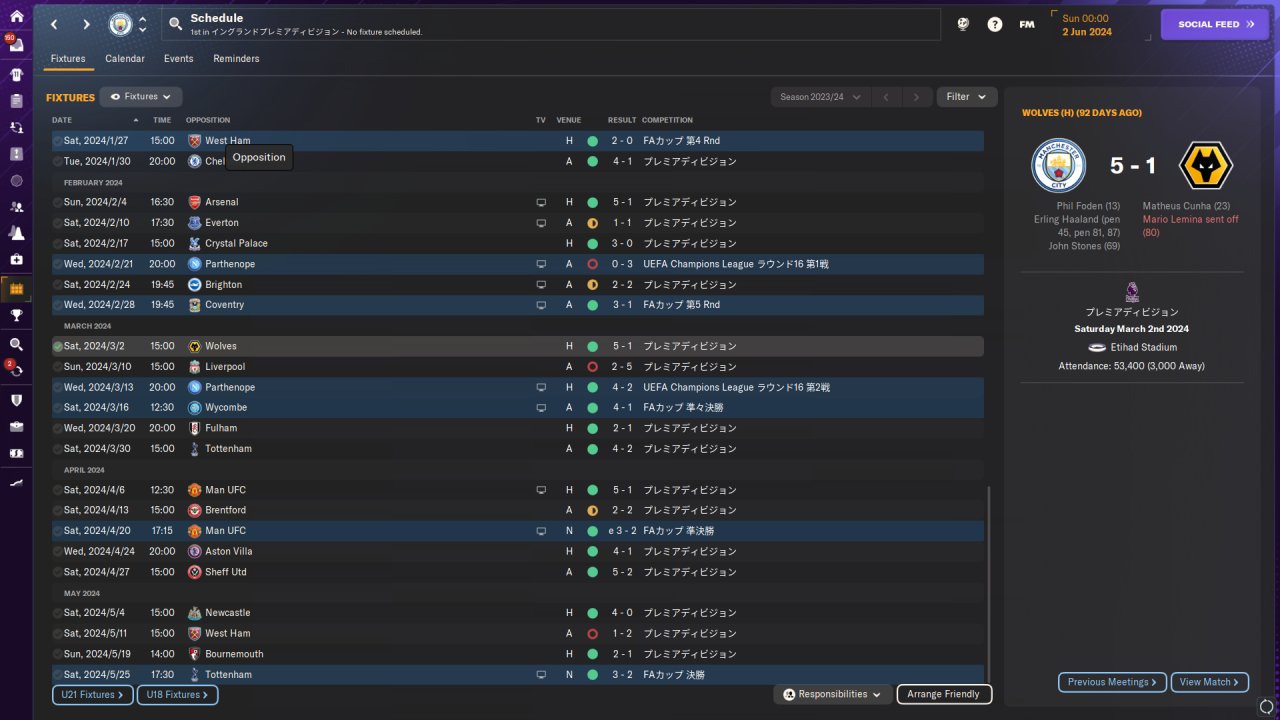Select the Man UFC 4/20 FA Cup semi-final row
Viewport: 1280px width, 720px height.
point(518,531)
